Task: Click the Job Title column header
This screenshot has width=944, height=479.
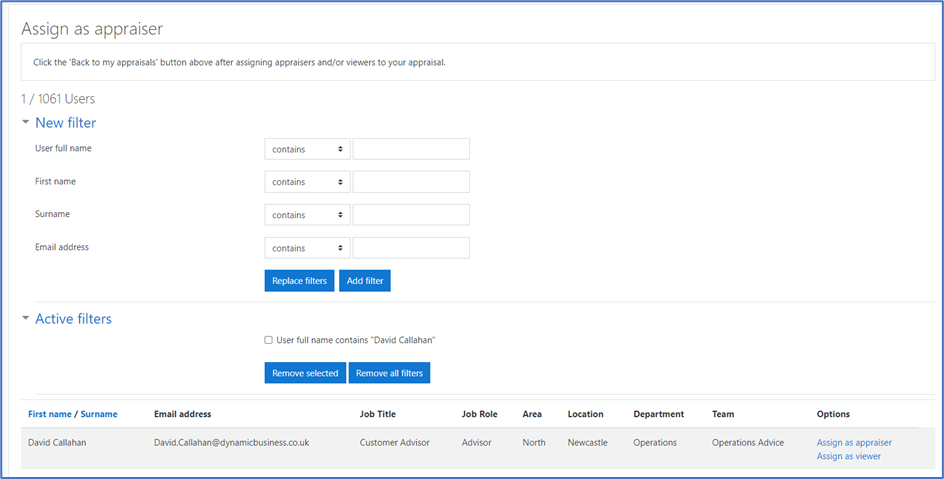Action: pyautogui.click(x=378, y=414)
